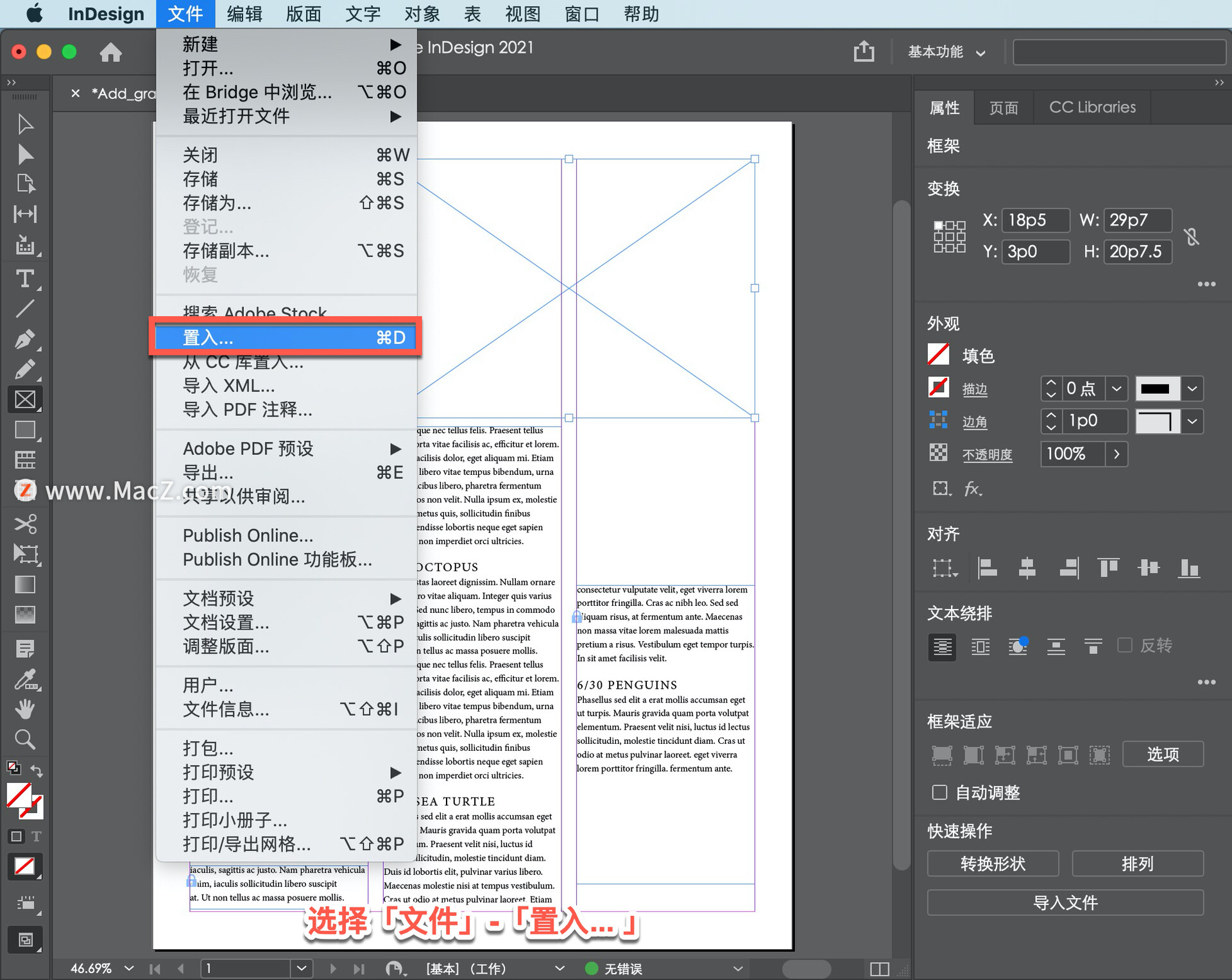Select jump to next column wrap option
The image size is (1232, 980).
pos(1093,646)
